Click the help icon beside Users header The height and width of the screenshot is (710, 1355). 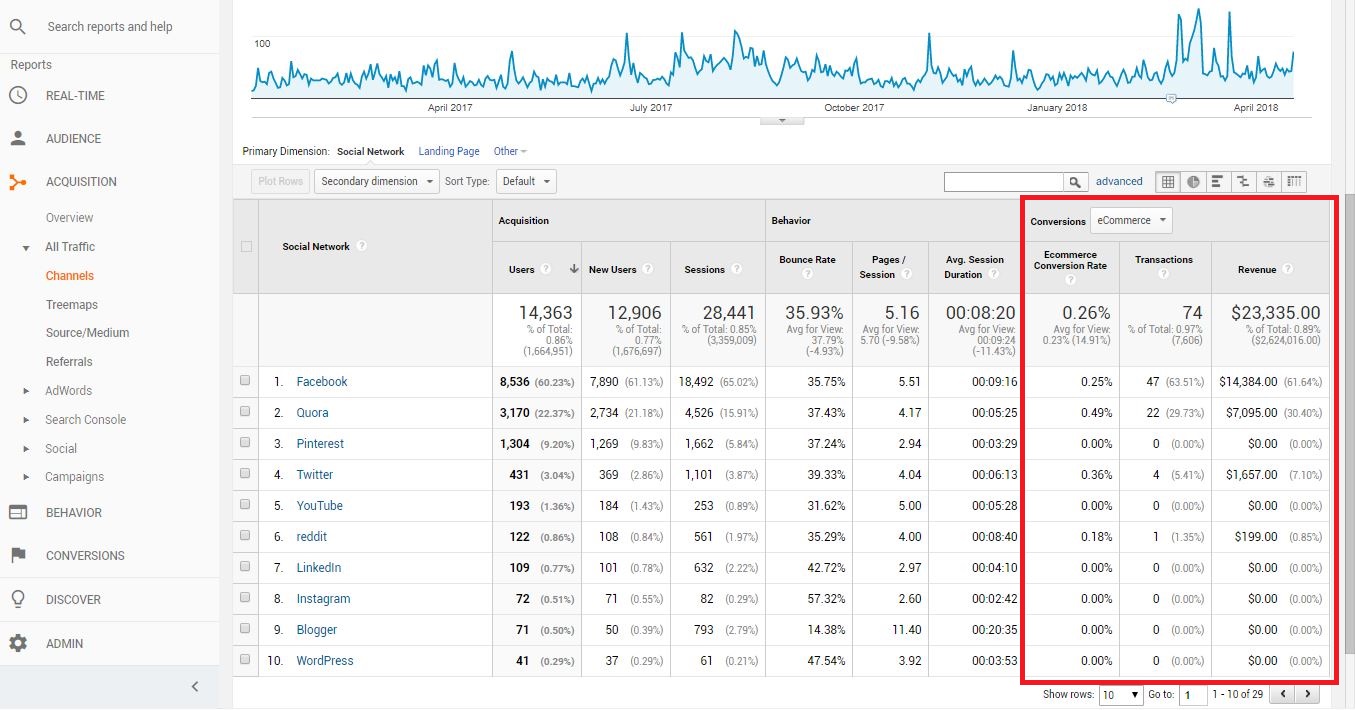click(x=546, y=269)
